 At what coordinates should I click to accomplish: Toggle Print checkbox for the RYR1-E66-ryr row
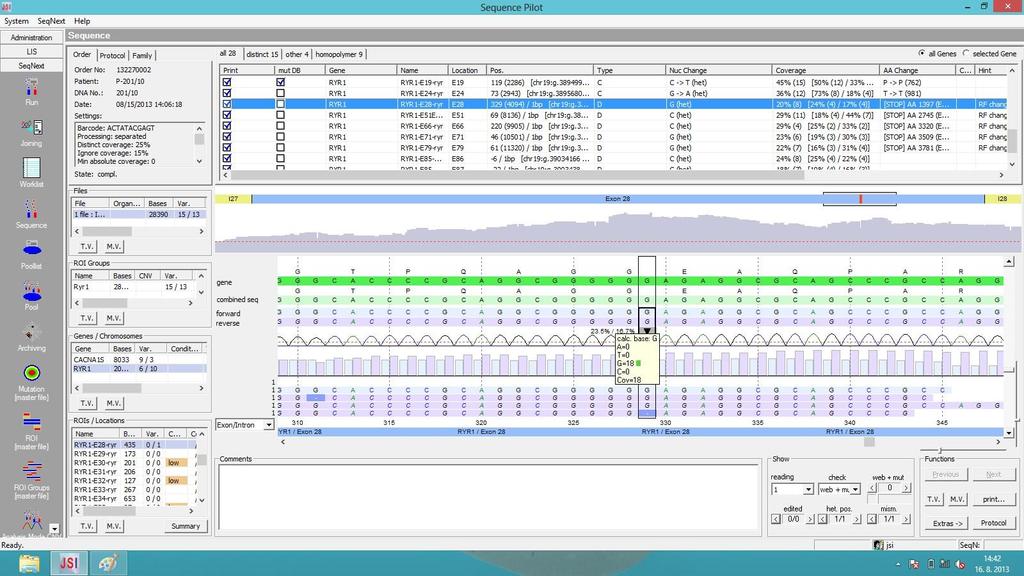point(227,126)
